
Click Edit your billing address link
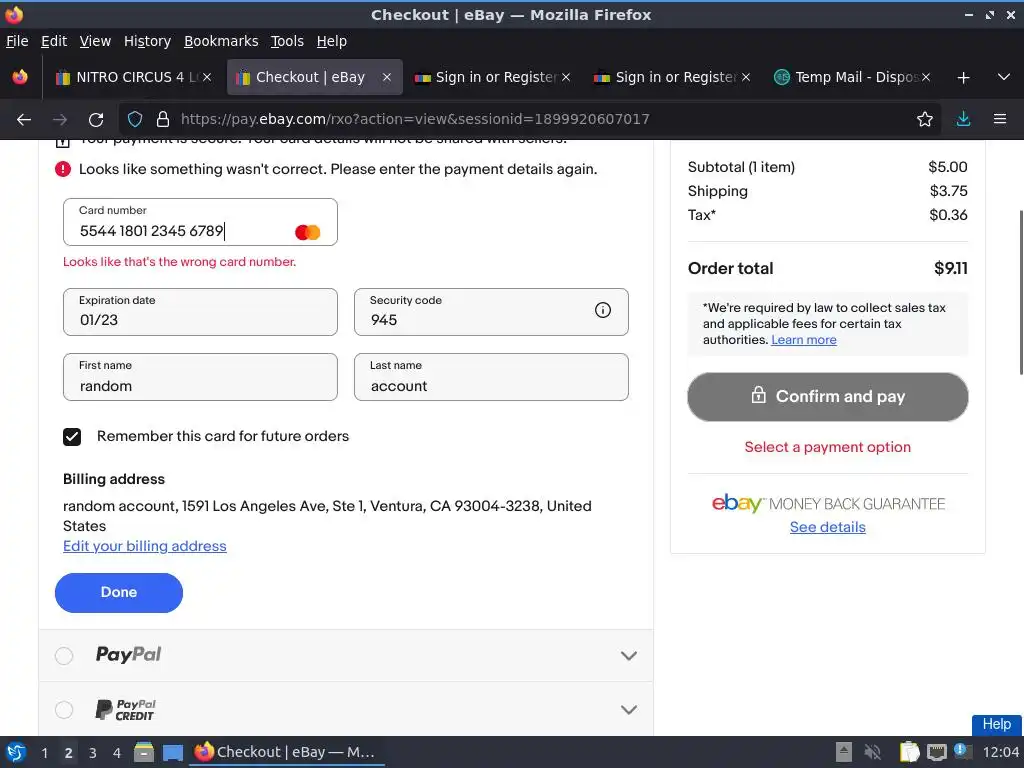[x=144, y=546]
